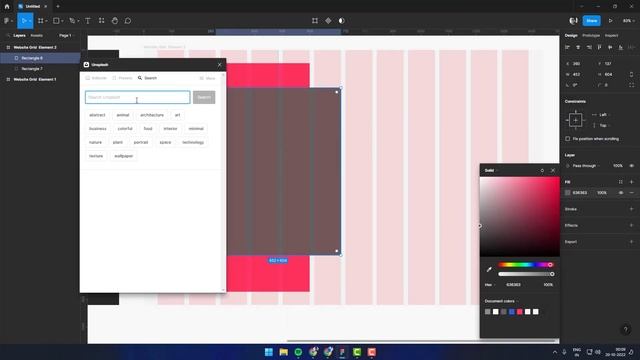This screenshot has width=640, height=360.
Task: Open the Figma main menu
Action: pos(7,20)
